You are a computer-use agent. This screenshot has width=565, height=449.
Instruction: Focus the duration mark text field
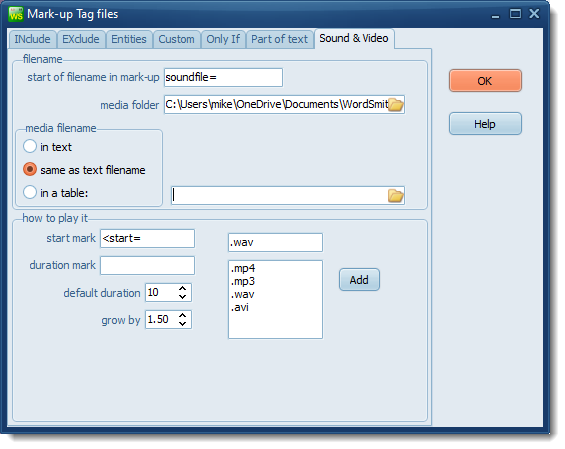[147, 266]
